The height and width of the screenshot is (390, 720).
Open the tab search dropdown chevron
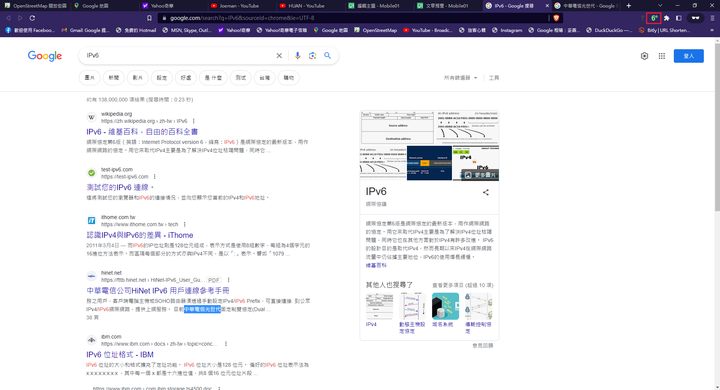click(x=660, y=6)
